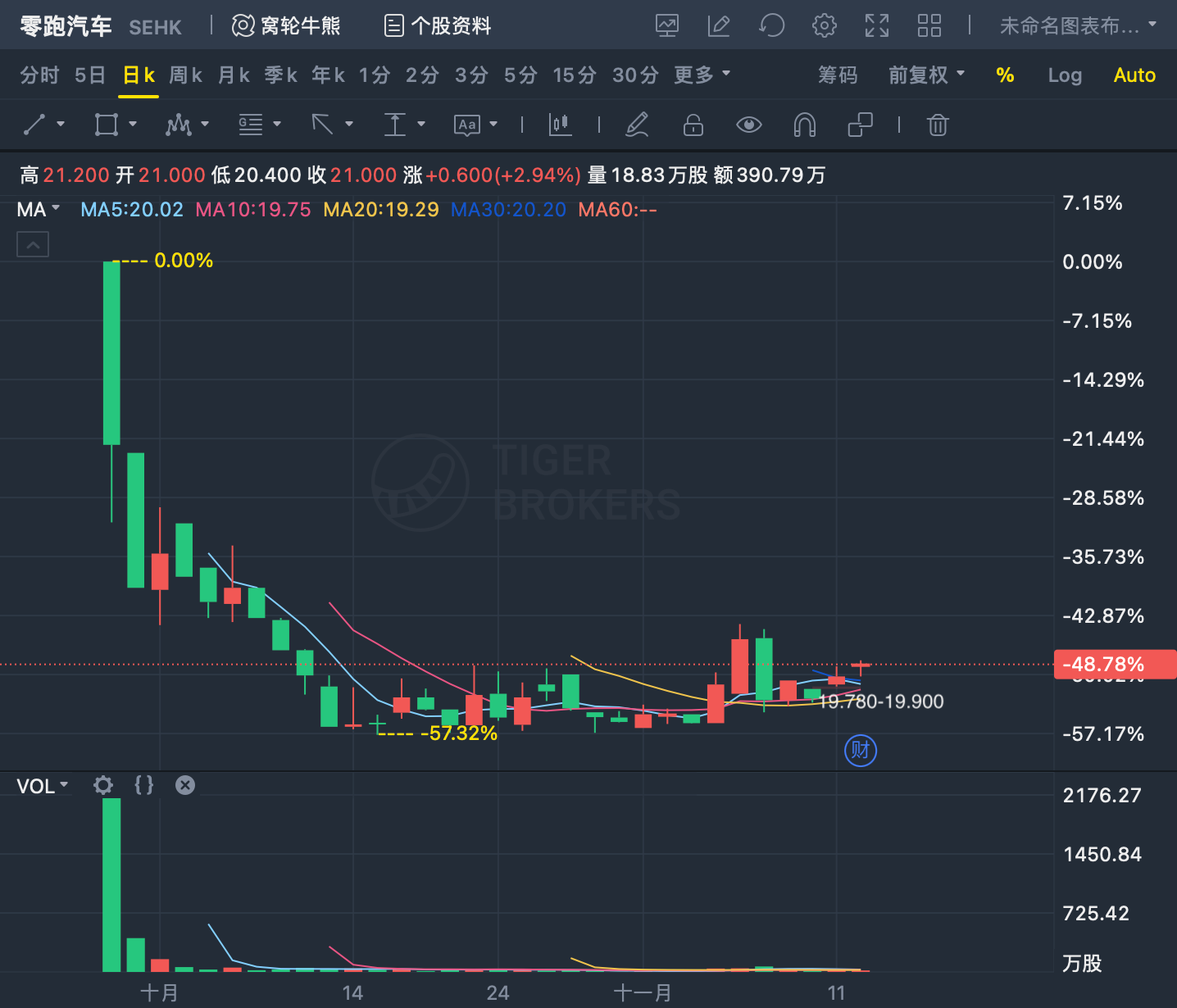Switch to 周k weekly candlestick tab
Screen dimensions: 1177x1008
click(186, 75)
